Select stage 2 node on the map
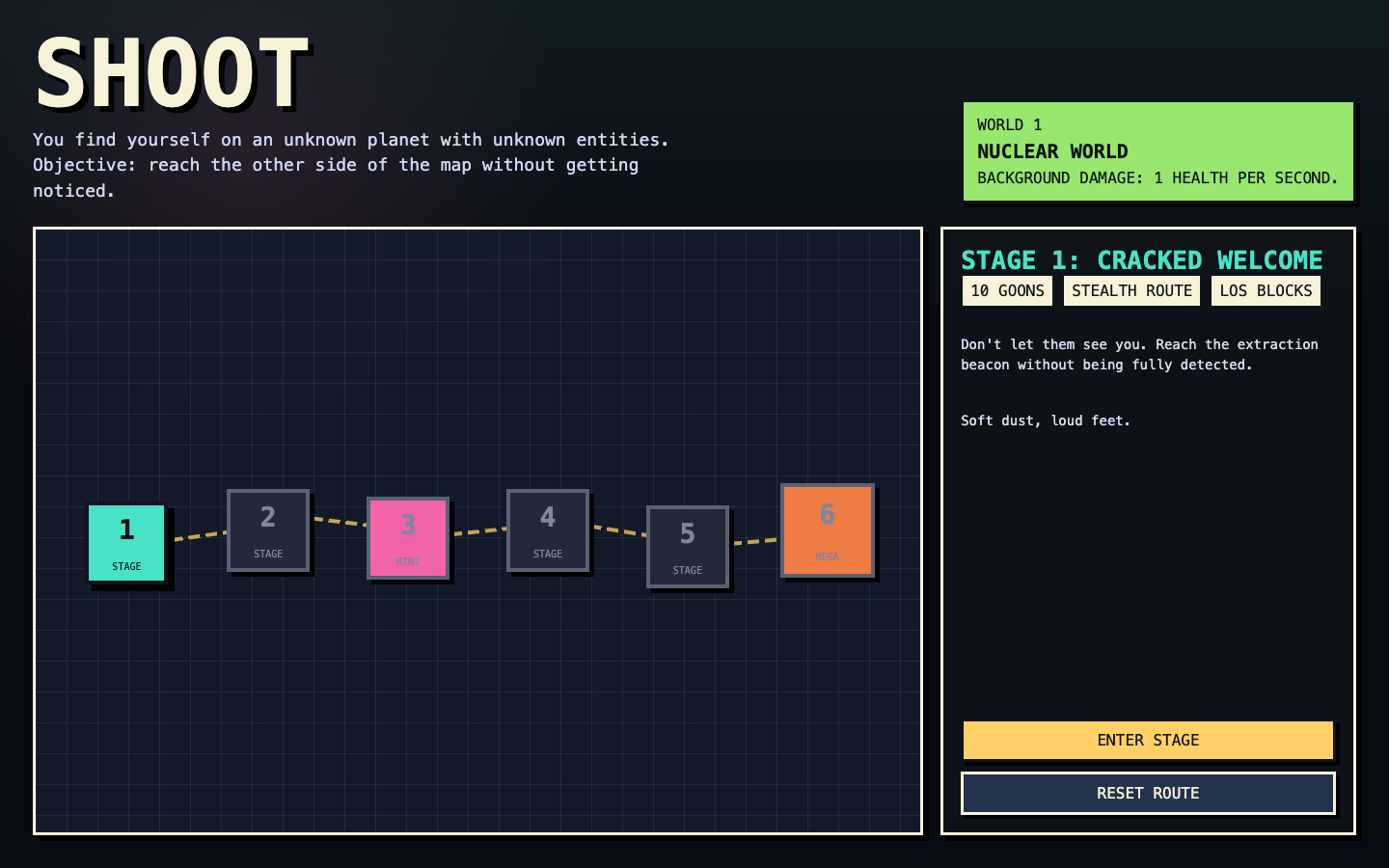Viewport: 1389px width, 868px height. click(x=268, y=530)
